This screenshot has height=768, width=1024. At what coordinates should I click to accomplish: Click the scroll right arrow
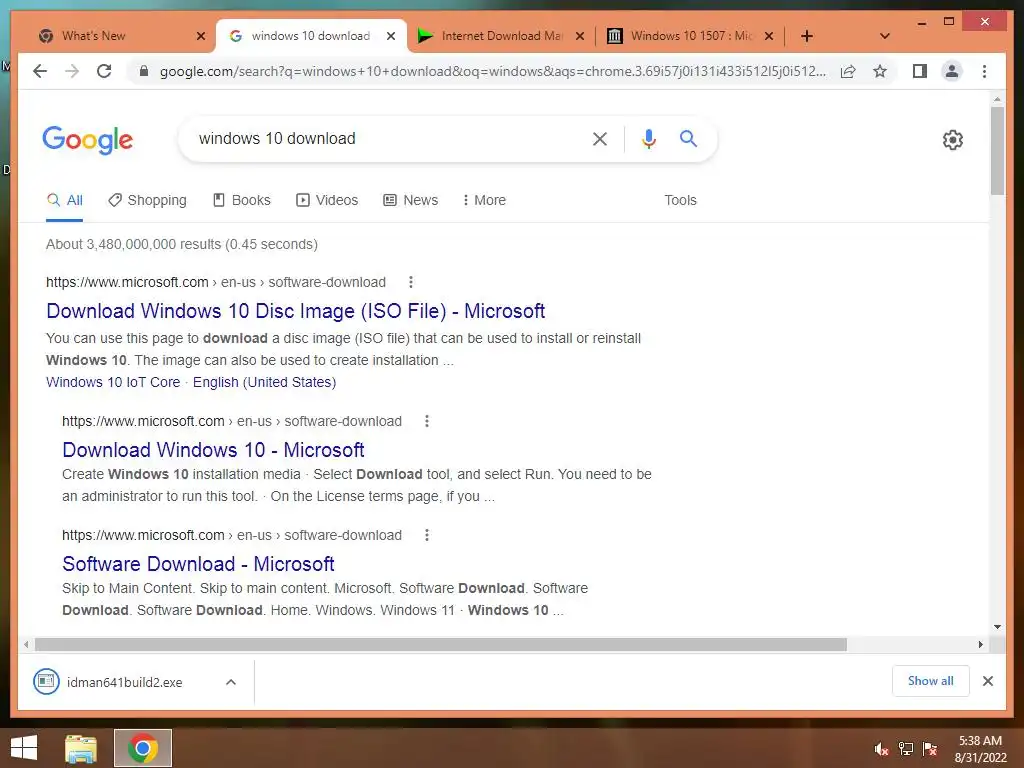pyautogui.click(x=980, y=645)
